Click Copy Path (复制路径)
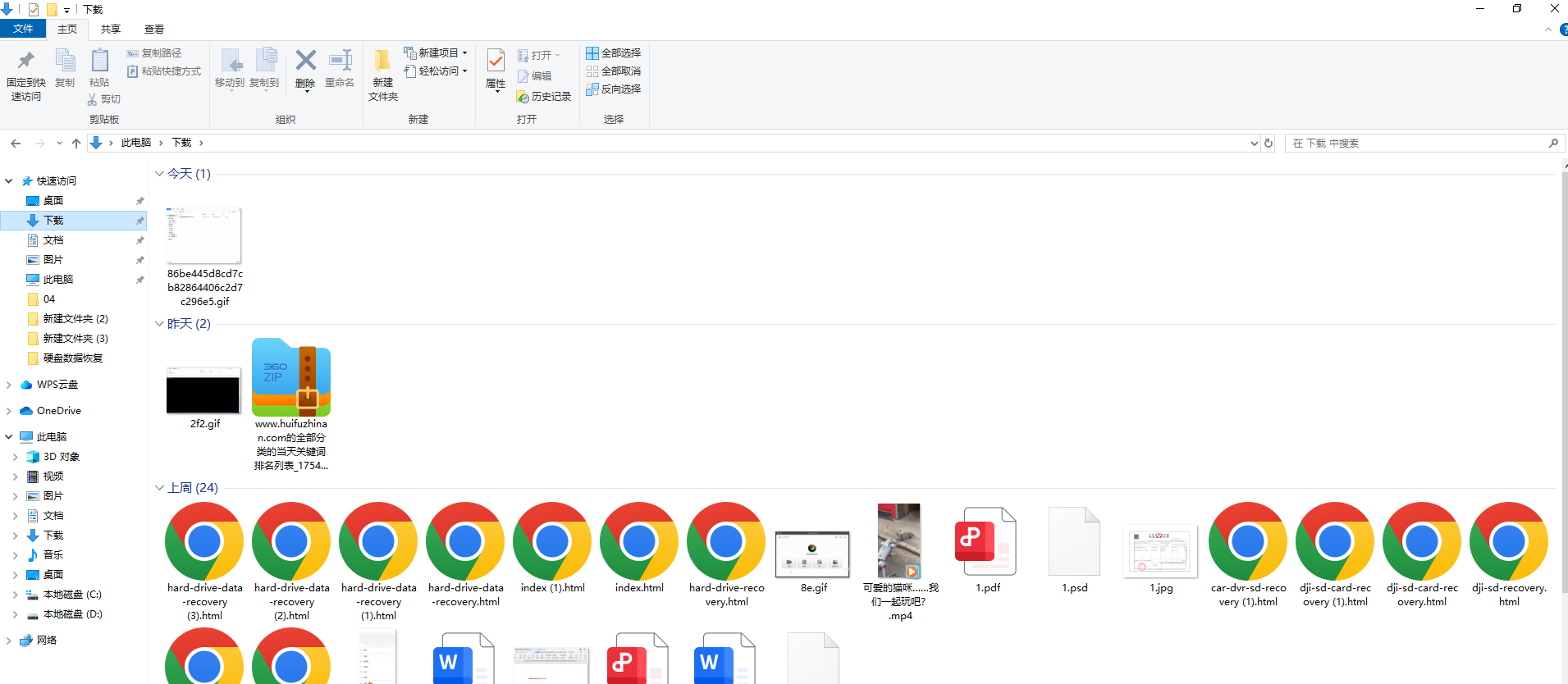1568x684 pixels. pos(154,52)
